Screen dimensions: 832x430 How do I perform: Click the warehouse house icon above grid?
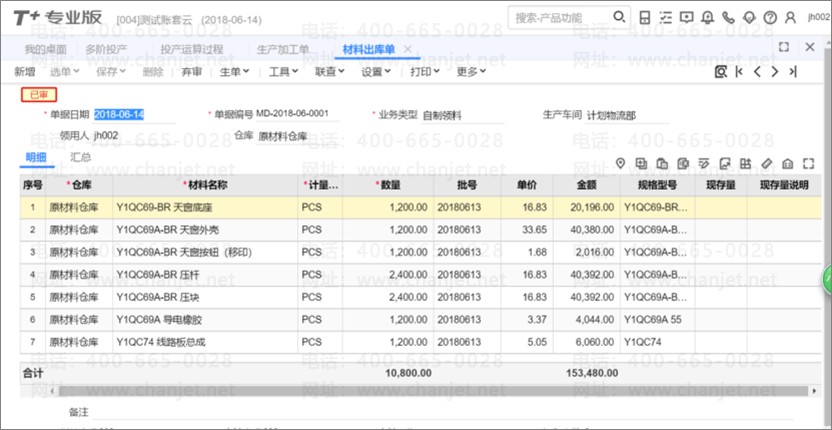787,163
